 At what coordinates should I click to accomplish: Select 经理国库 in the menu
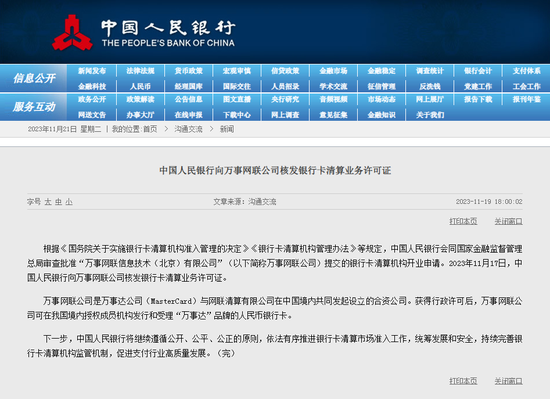189,86
